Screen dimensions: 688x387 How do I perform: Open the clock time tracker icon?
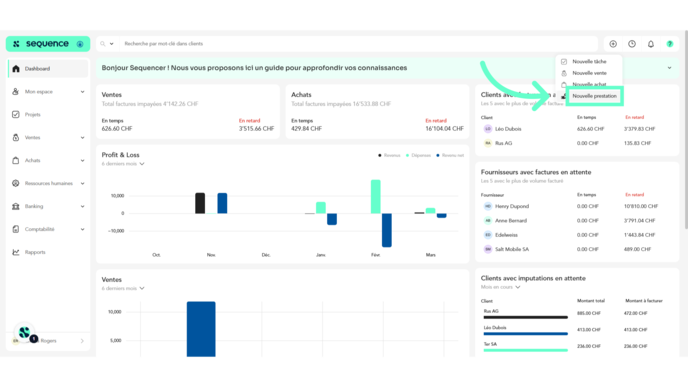click(x=632, y=44)
